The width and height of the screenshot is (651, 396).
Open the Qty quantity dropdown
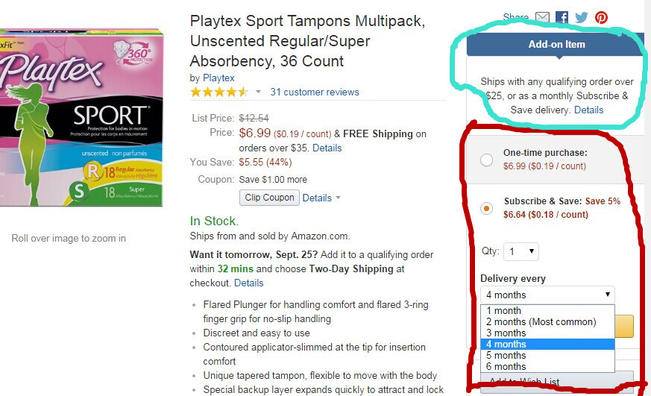[x=521, y=252]
